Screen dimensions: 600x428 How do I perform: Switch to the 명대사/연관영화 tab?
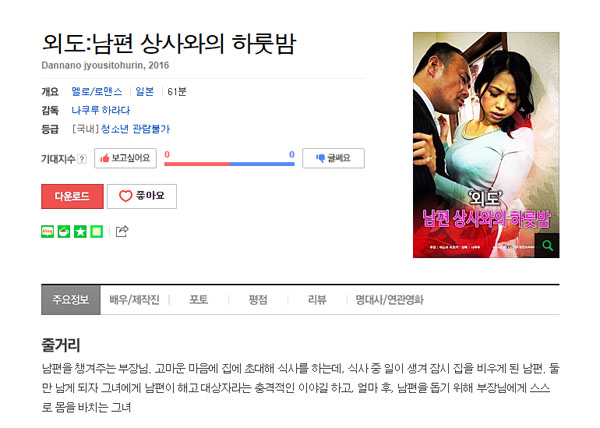click(x=389, y=299)
